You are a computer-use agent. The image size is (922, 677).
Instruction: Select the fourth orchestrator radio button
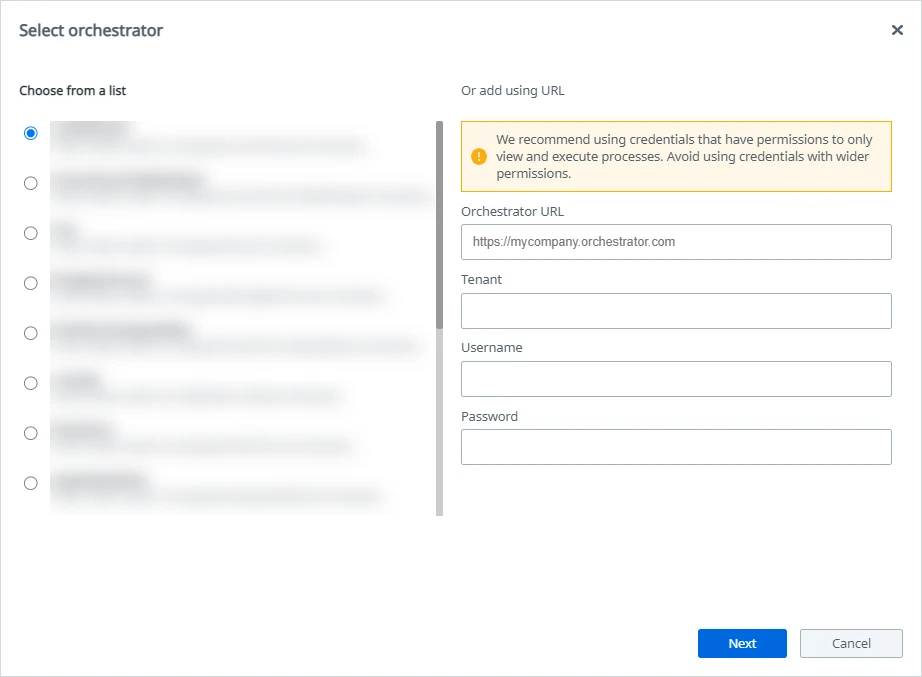pos(31,284)
